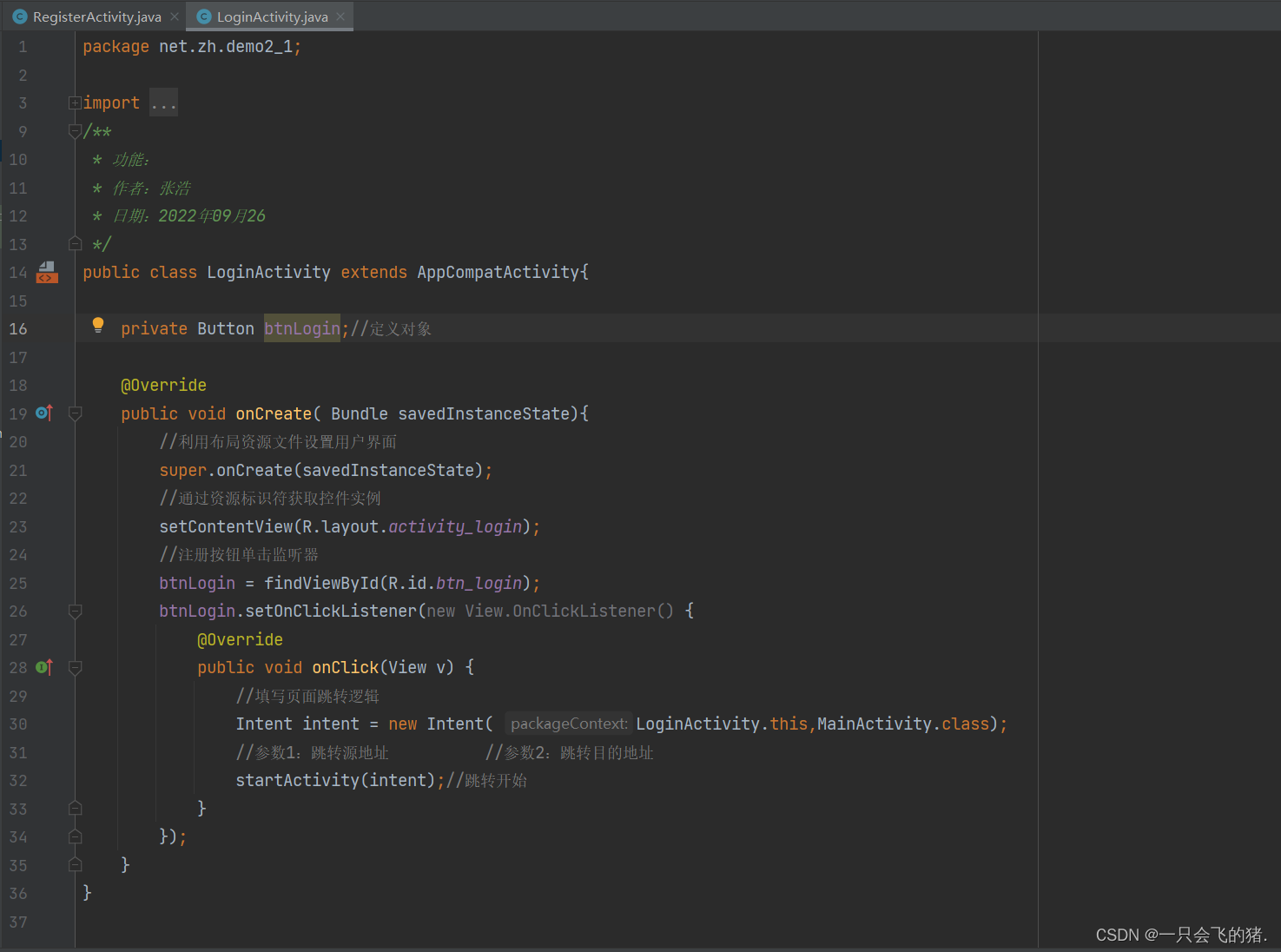Collapse the onClick method at line 28

click(x=75, y=668)
